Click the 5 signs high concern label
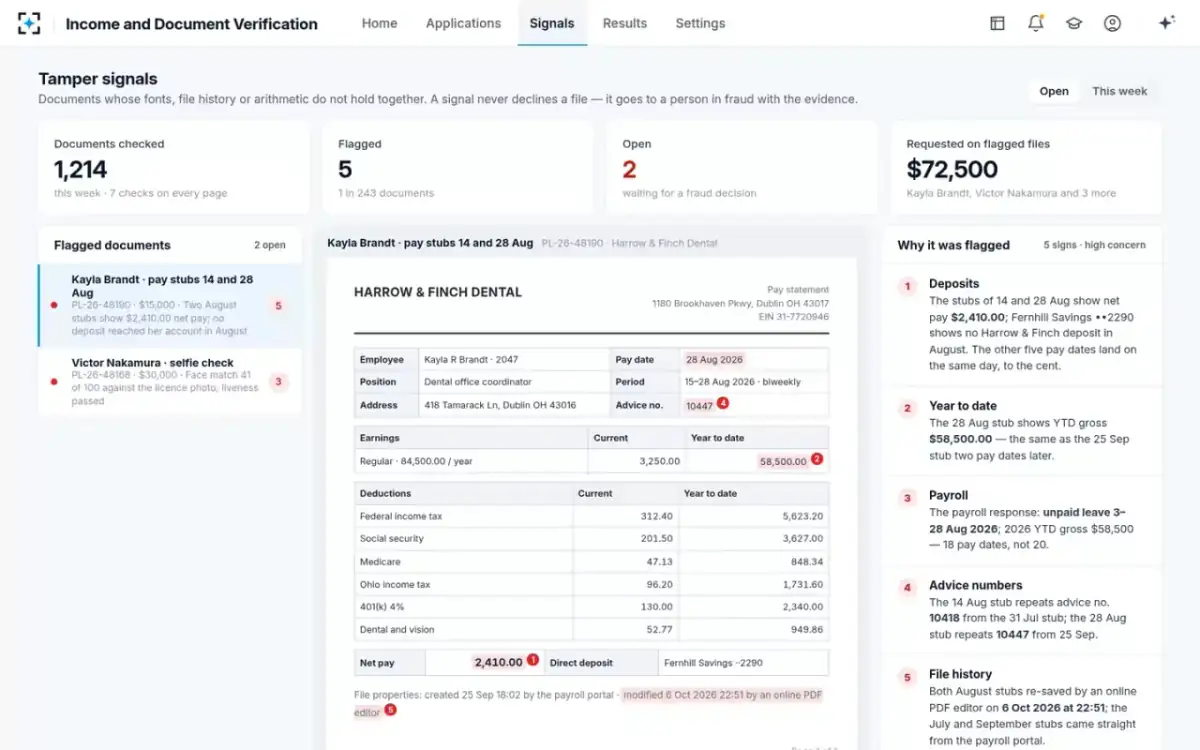 click(1095, 245)
